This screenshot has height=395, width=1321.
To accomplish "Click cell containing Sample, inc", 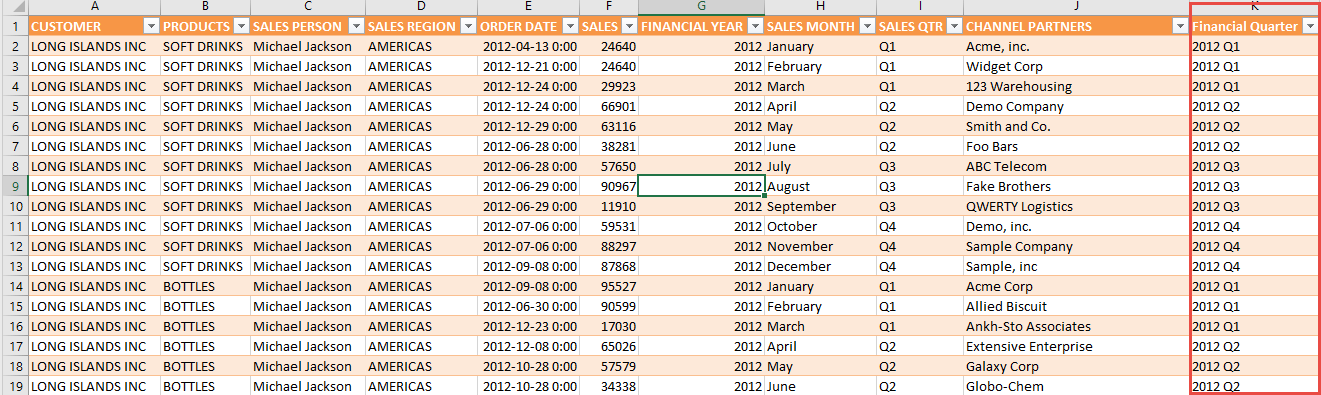I will 1077,266.
